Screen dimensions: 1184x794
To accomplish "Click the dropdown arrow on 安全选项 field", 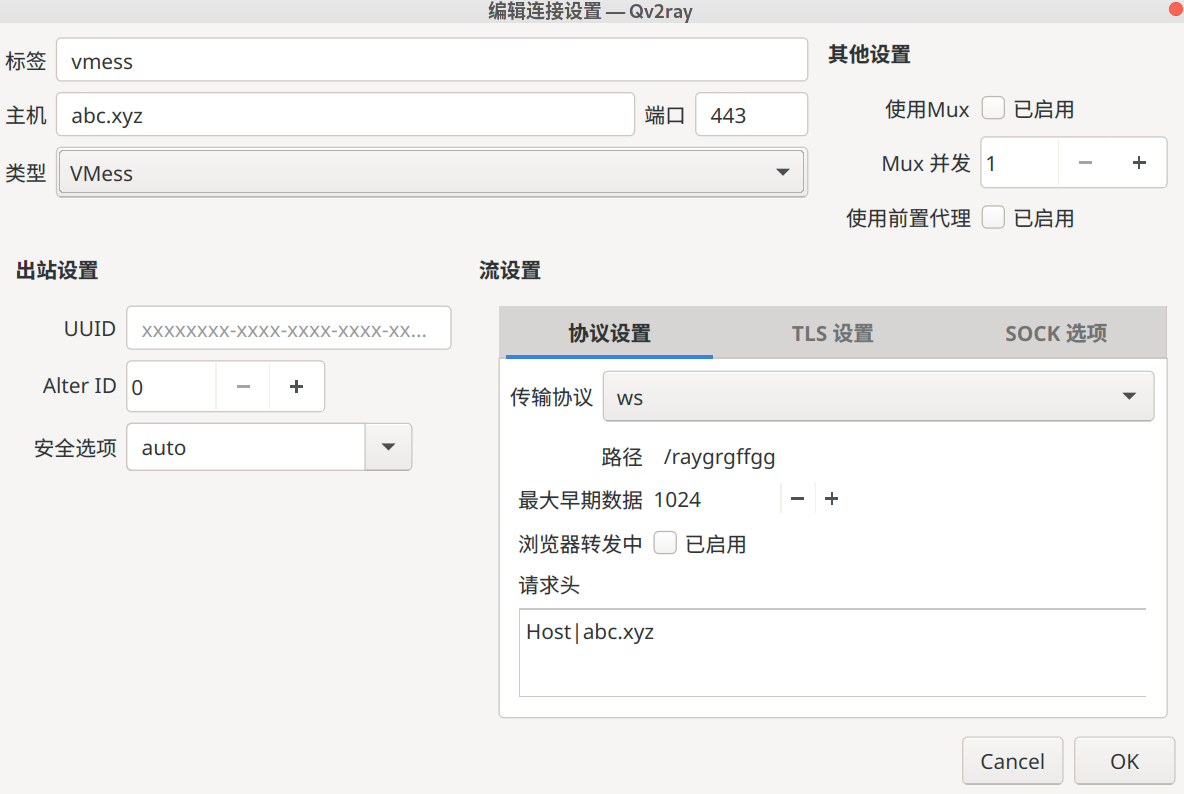I will point(388,447).
